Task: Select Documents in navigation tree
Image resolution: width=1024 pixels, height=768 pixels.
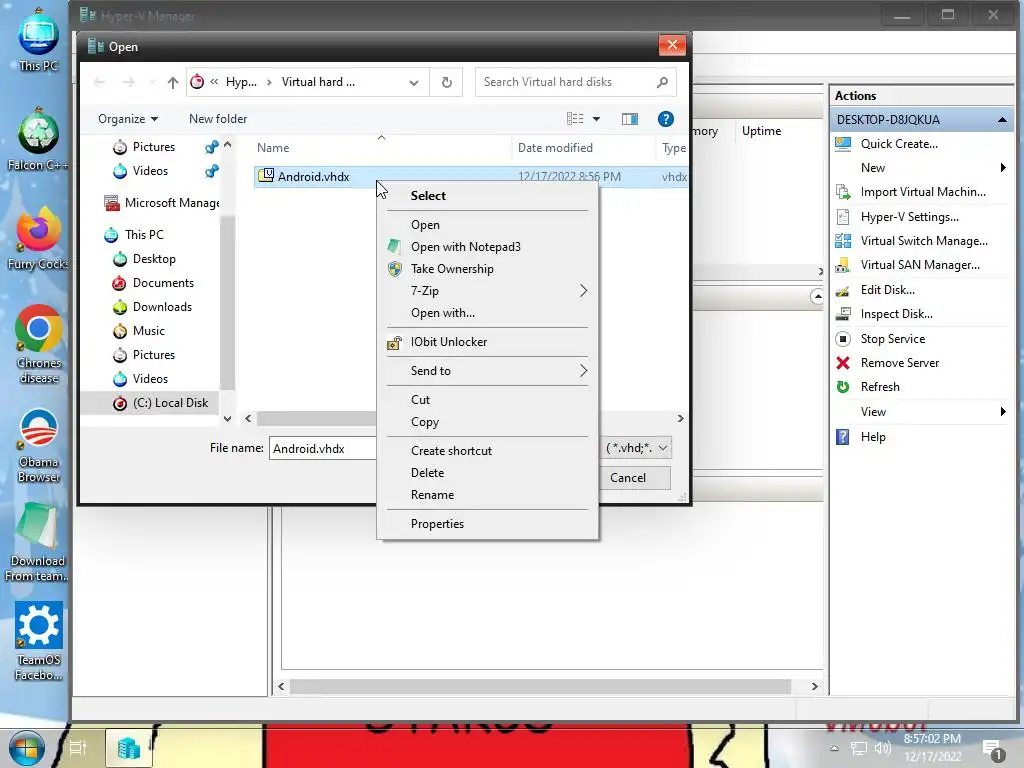Action: 163,283
